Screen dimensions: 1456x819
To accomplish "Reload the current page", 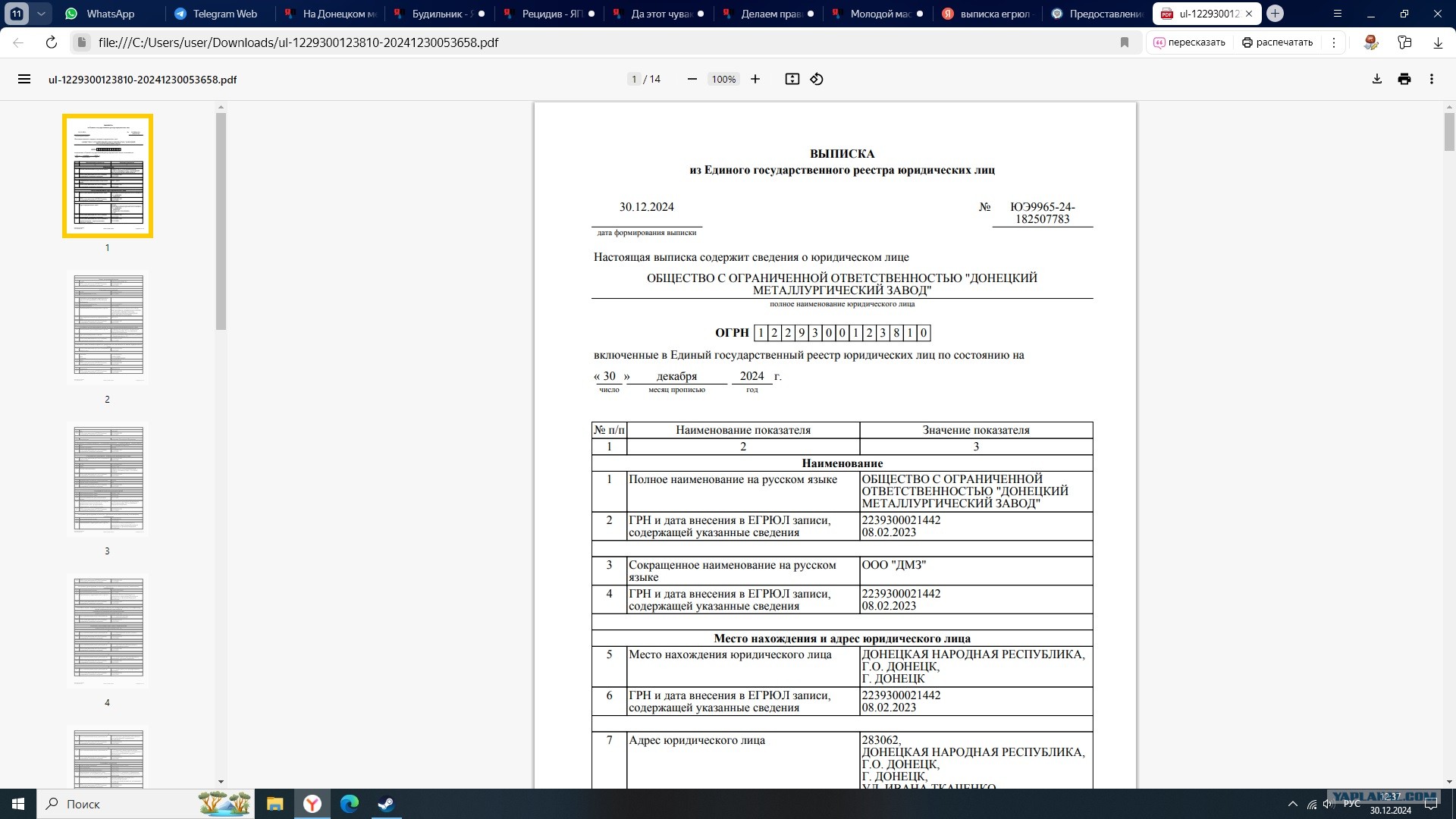I will tap(52, 42).
